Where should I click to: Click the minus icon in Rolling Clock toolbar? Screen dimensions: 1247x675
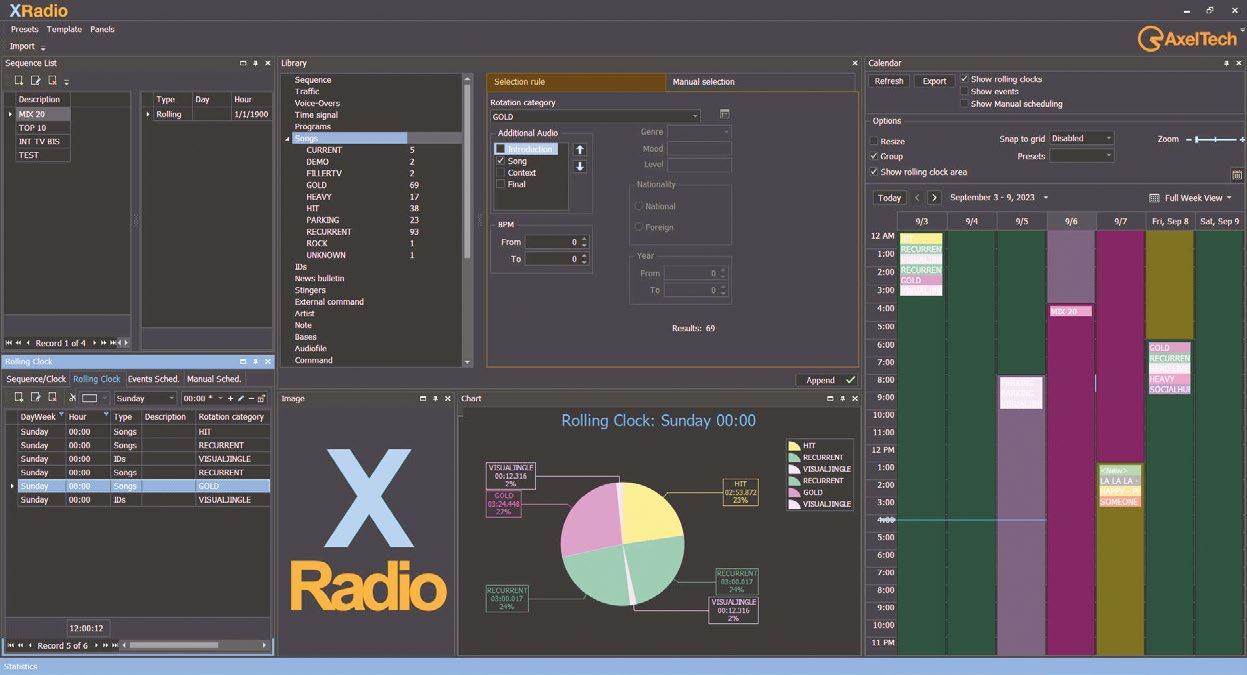point(251,398)
